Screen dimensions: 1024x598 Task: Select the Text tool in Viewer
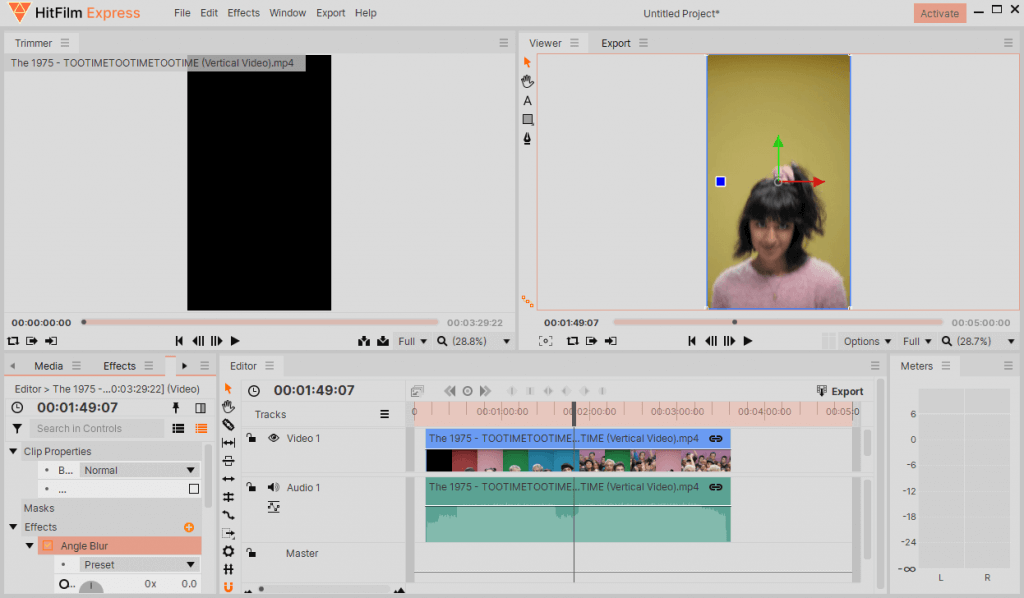coord(527,101)
